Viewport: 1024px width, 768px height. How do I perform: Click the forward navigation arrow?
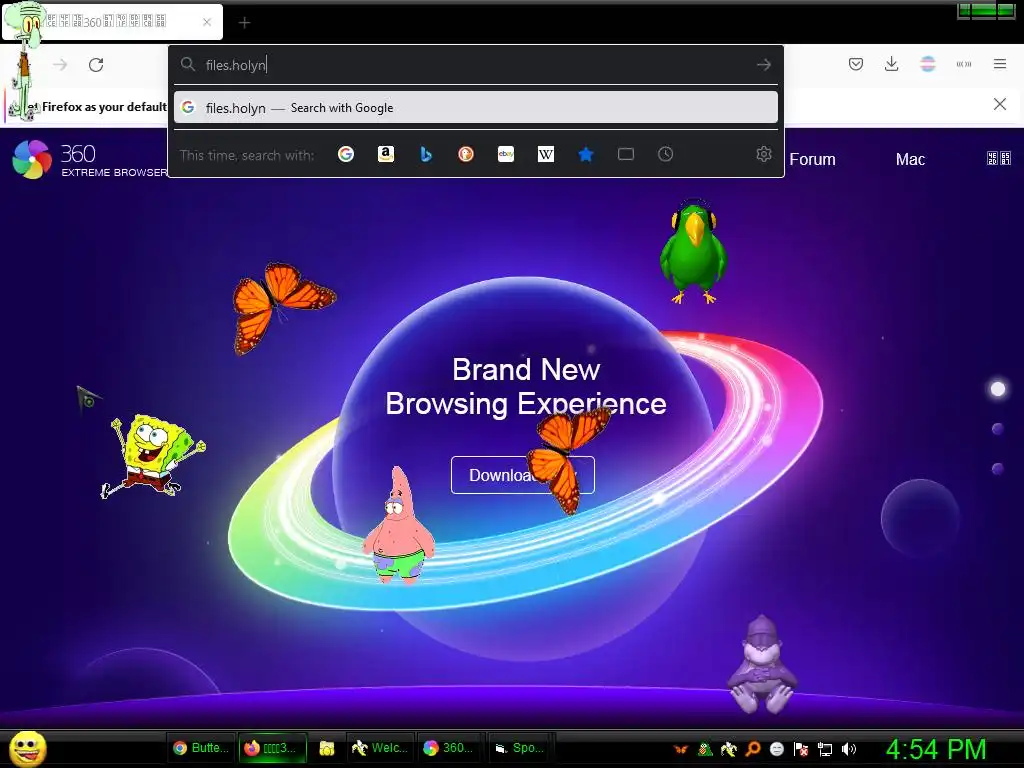60,65
